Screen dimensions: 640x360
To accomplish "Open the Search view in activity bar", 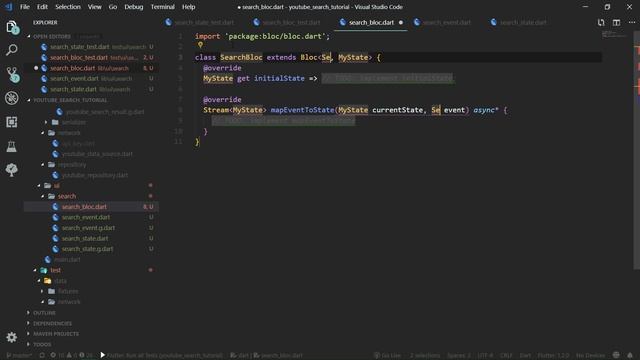I will pos(11,50).
